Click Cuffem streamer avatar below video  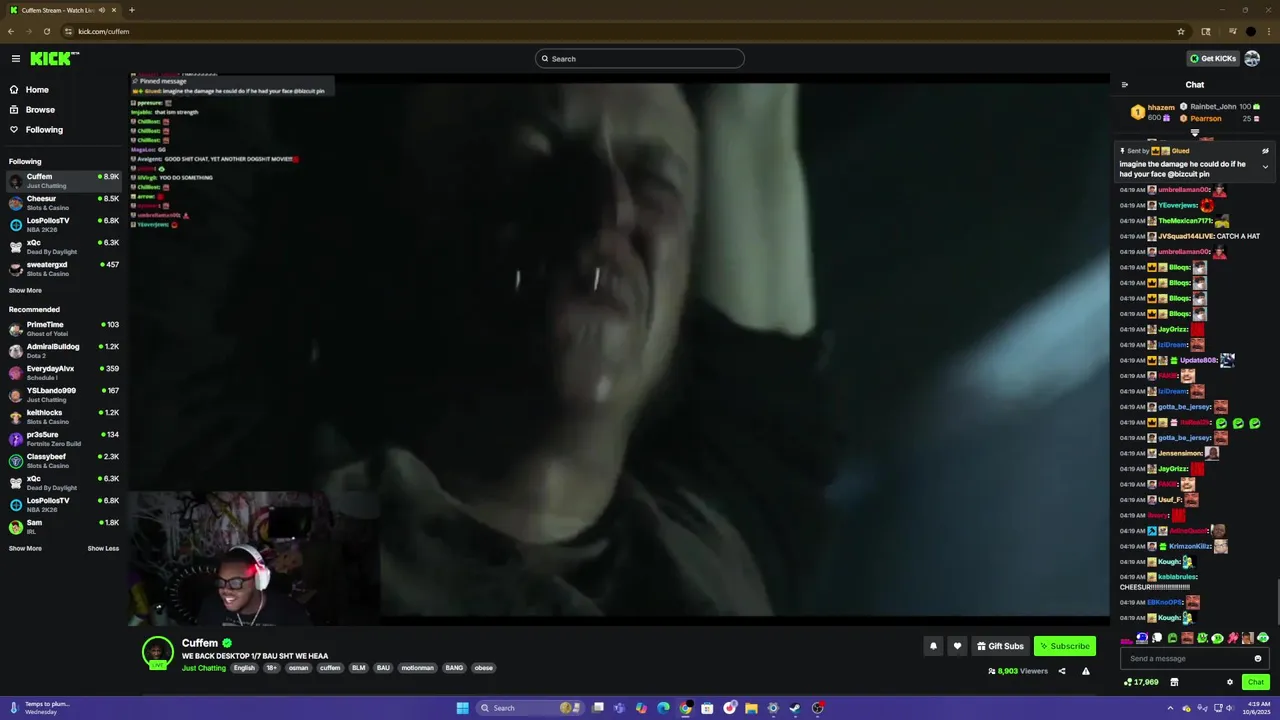pyautogui.click(x=157, y=652)
